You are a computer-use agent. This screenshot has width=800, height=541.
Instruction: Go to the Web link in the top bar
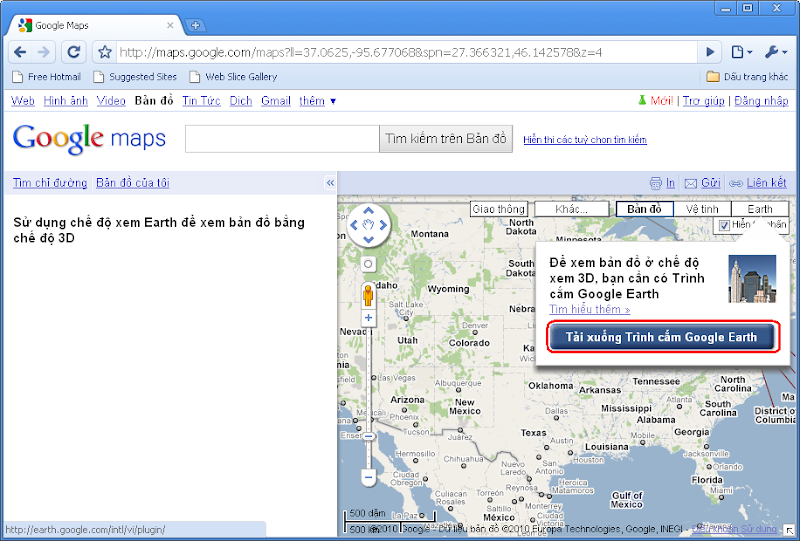[23, 101]
